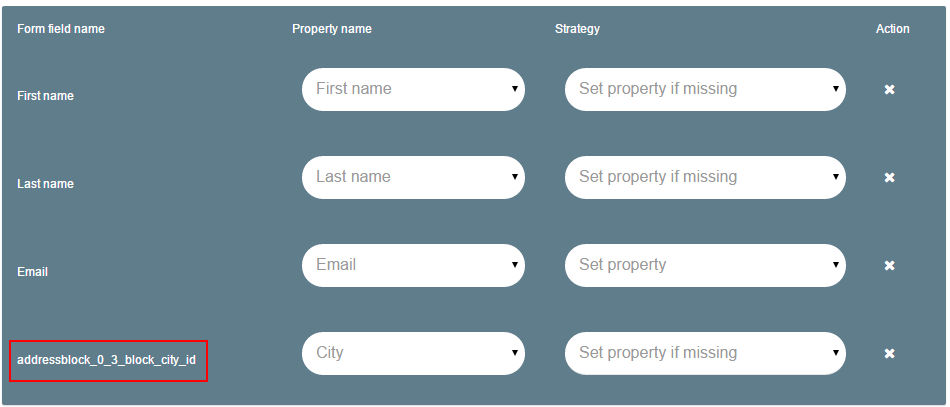Delete the Last name mapping row

click(x=889, y=178)
